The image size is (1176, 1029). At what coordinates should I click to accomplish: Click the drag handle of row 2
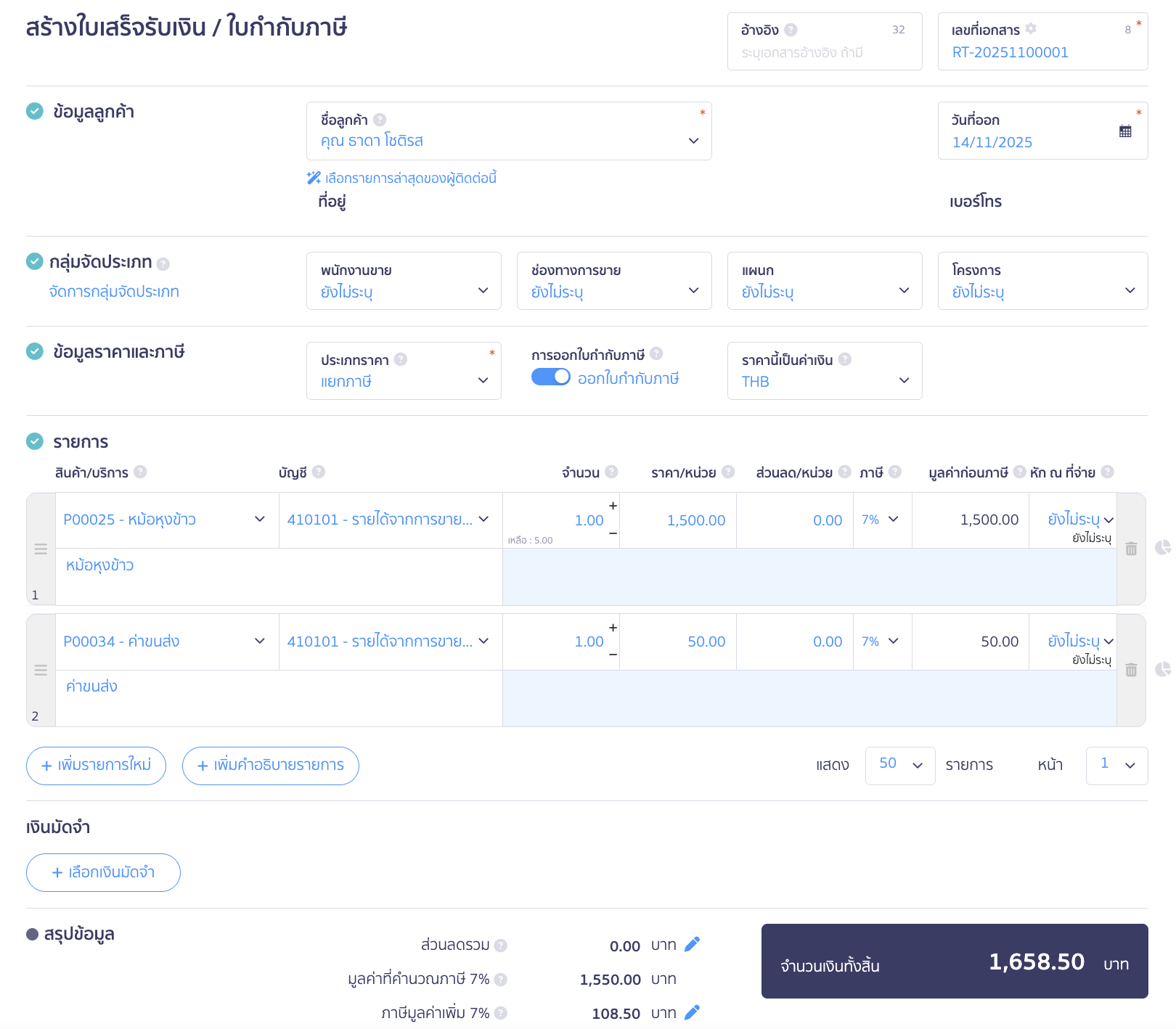pos(41,670)
